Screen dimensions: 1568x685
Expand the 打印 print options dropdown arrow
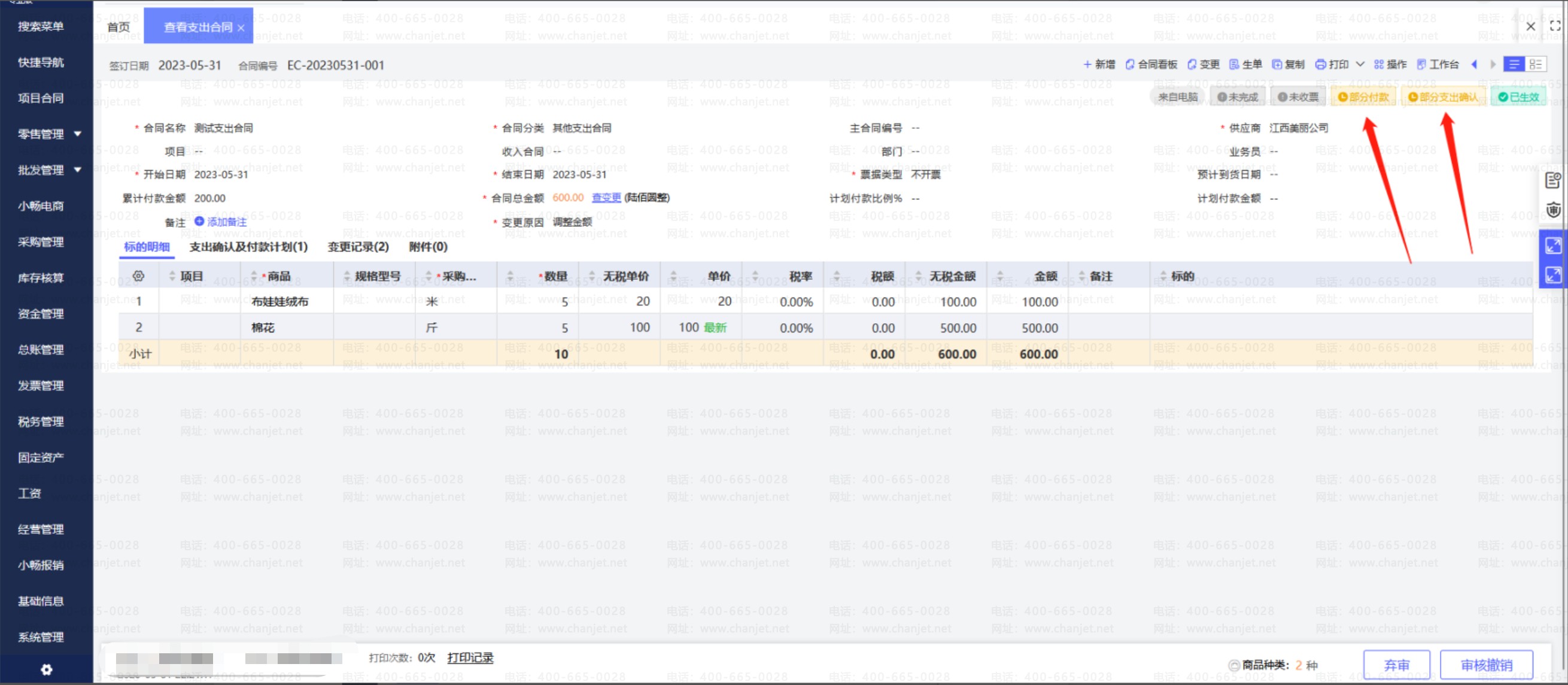(x=1360, y=65)
